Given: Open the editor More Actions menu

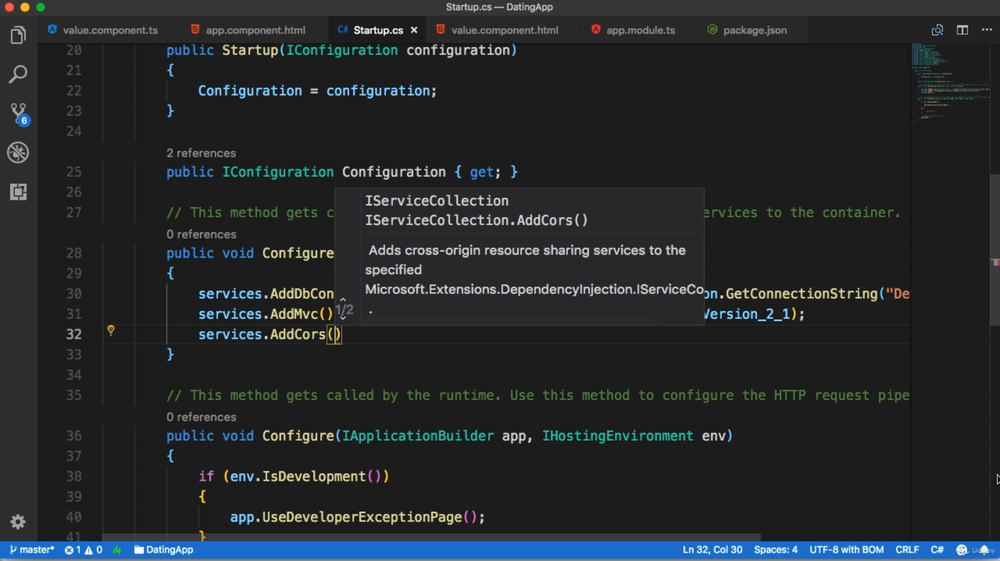Looking at the screenshot, I should pos(987,30).
